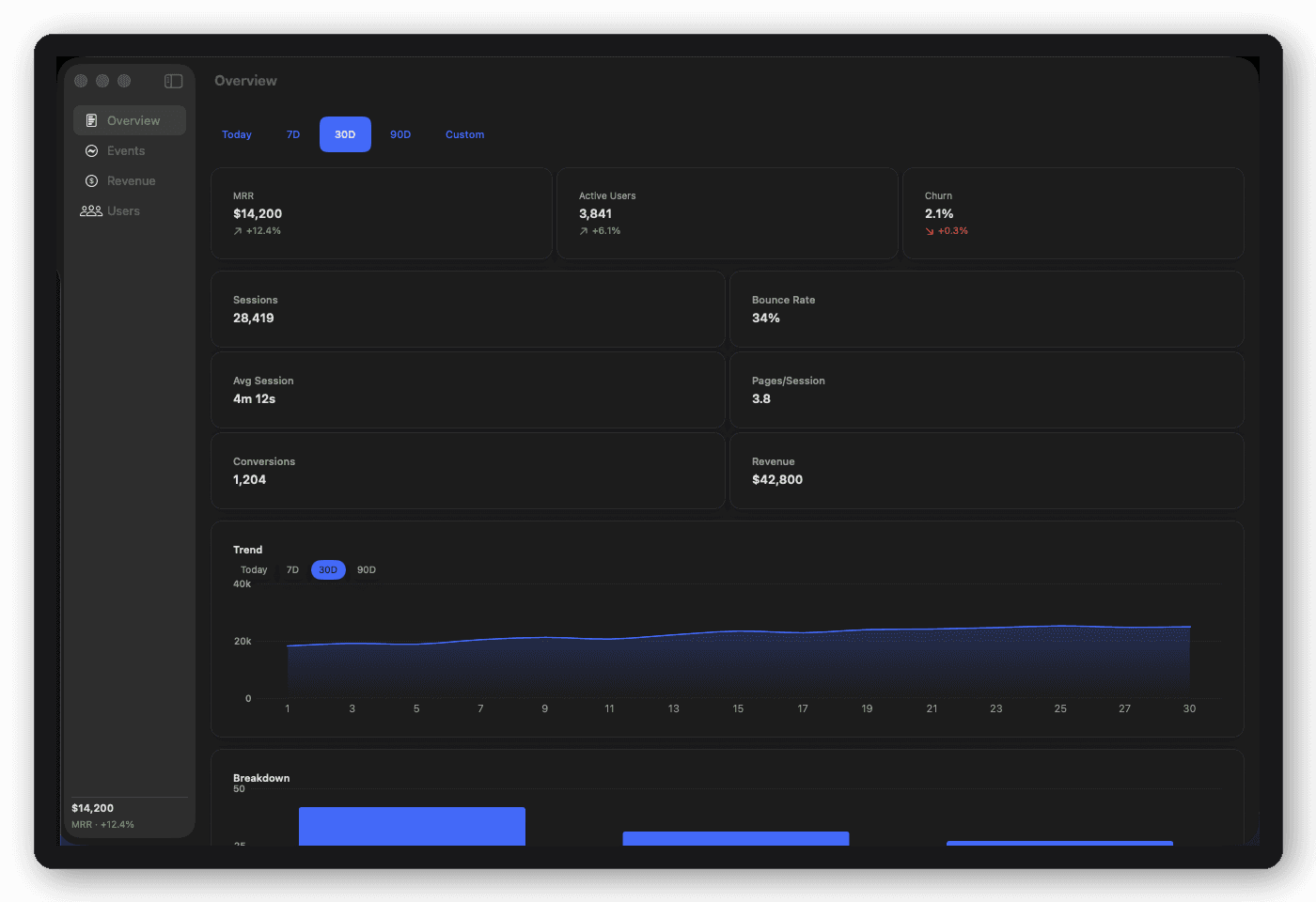Open the Events section label
This screenshot has width=1316, height=902.
click(x=126, y=150)
